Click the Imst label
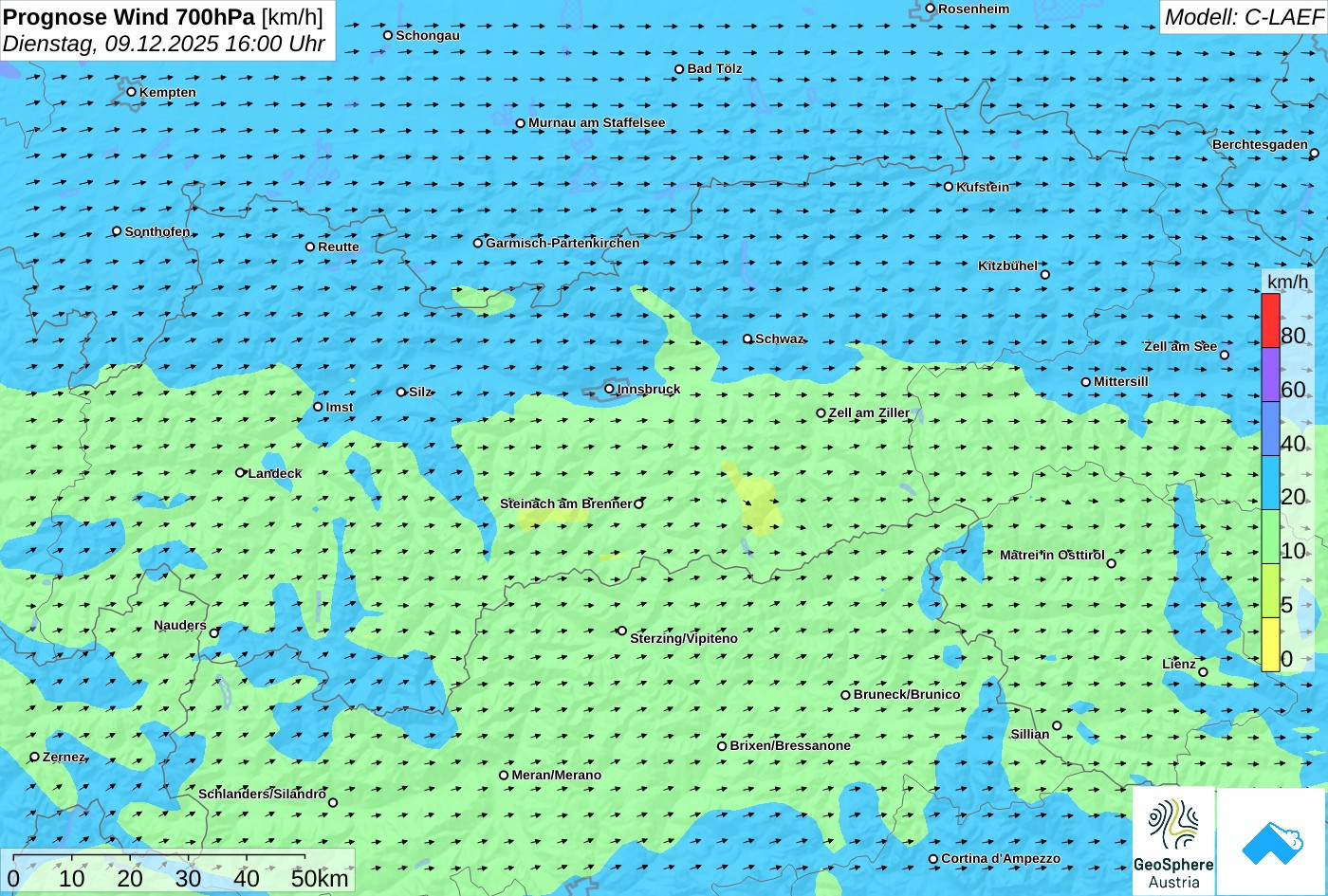The height and width of the screenshot is (896, 1328). tap(340, 407)
